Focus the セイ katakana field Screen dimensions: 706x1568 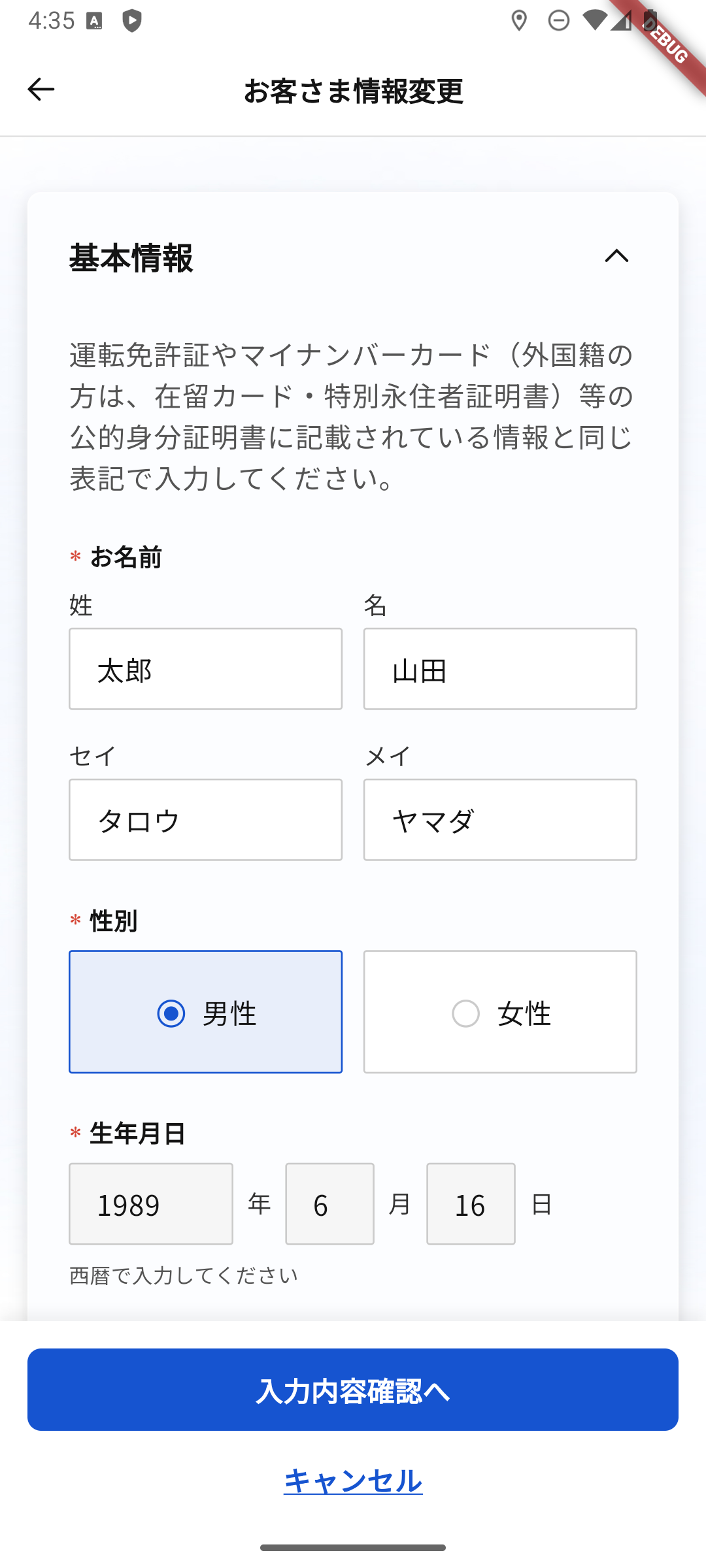pyautogui.click(x=205, y=820)
